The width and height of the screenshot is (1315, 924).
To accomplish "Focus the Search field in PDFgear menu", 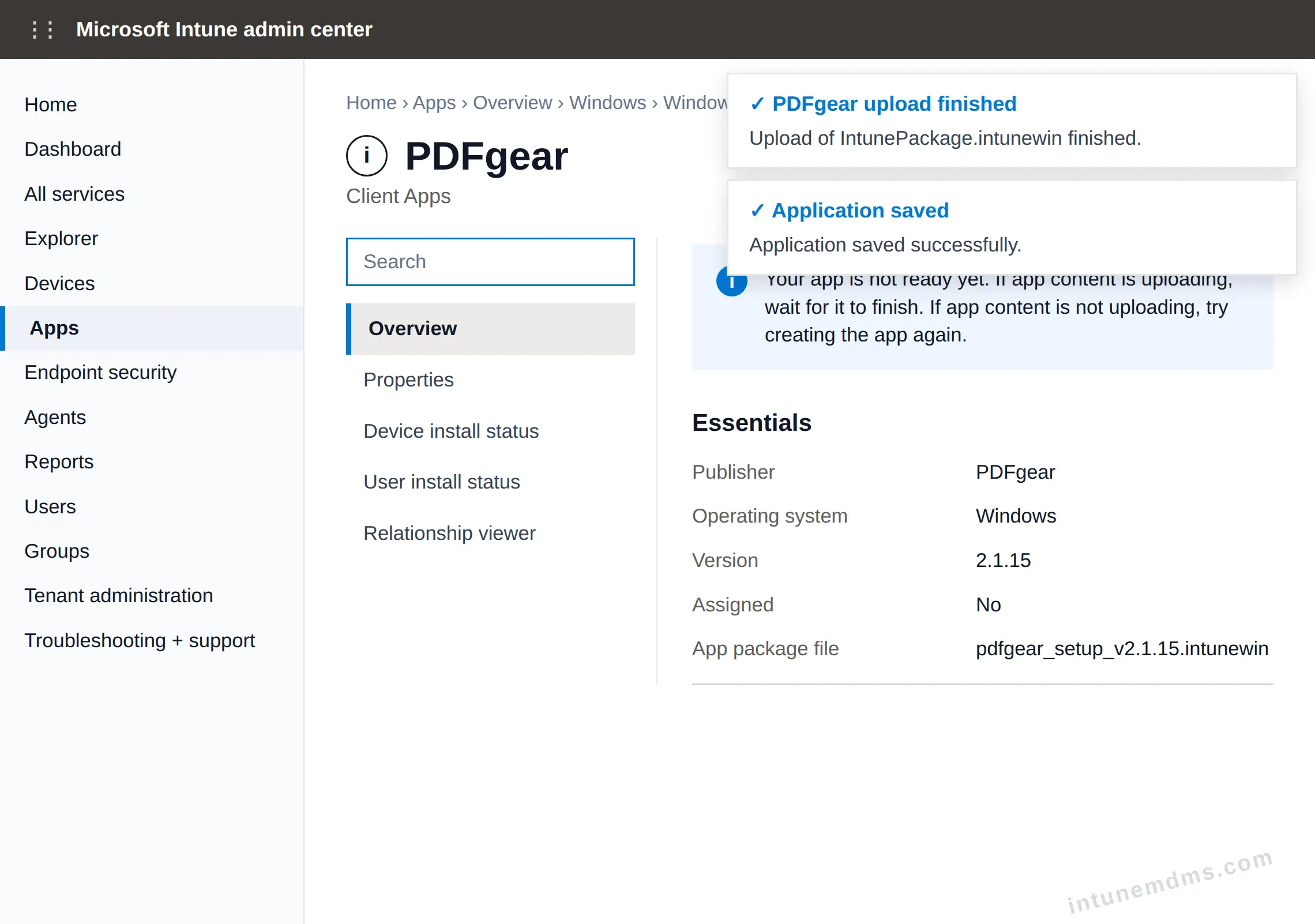I will pos(490,262).
